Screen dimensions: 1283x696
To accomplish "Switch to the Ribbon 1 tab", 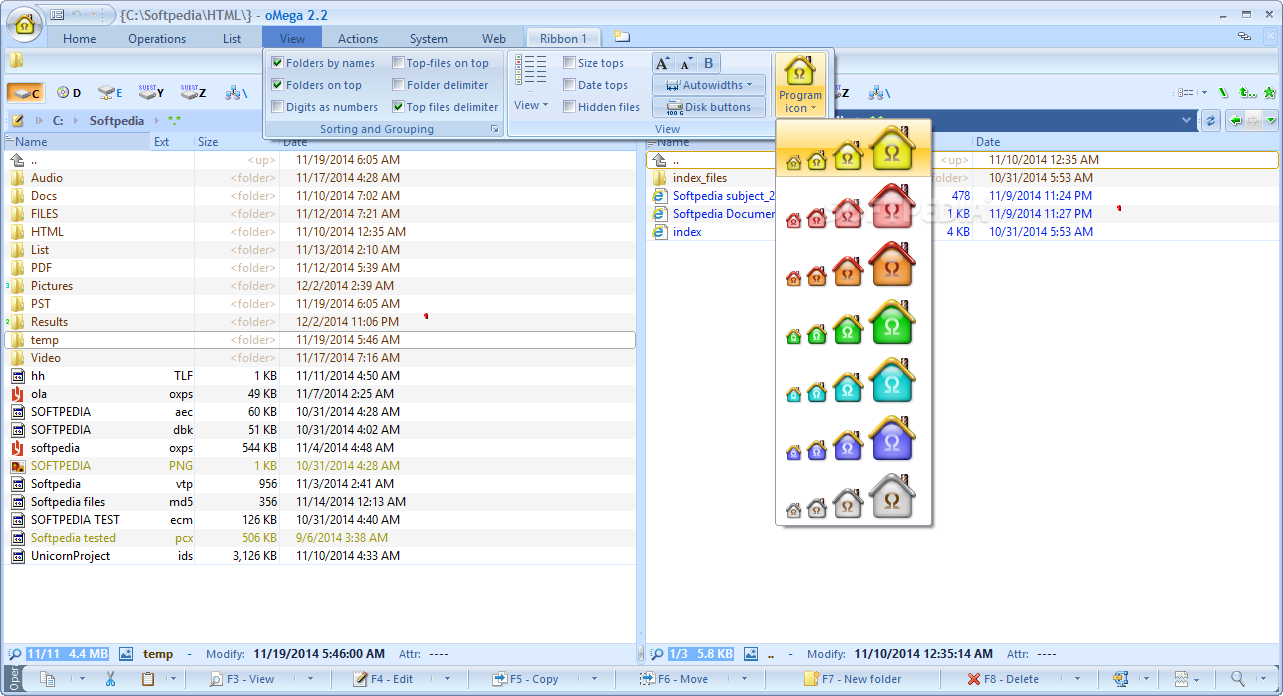I will [x=563, y=39].
